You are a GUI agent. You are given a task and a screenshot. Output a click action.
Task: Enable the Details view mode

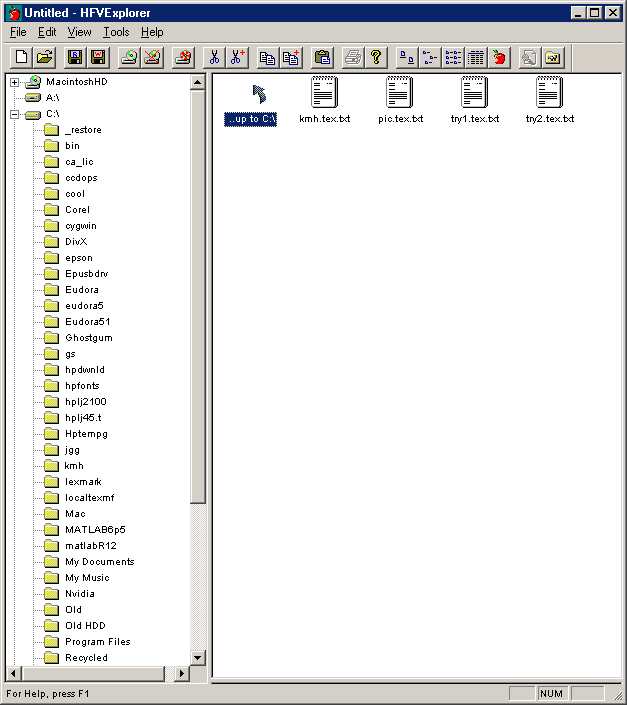[x=476, y=57]
